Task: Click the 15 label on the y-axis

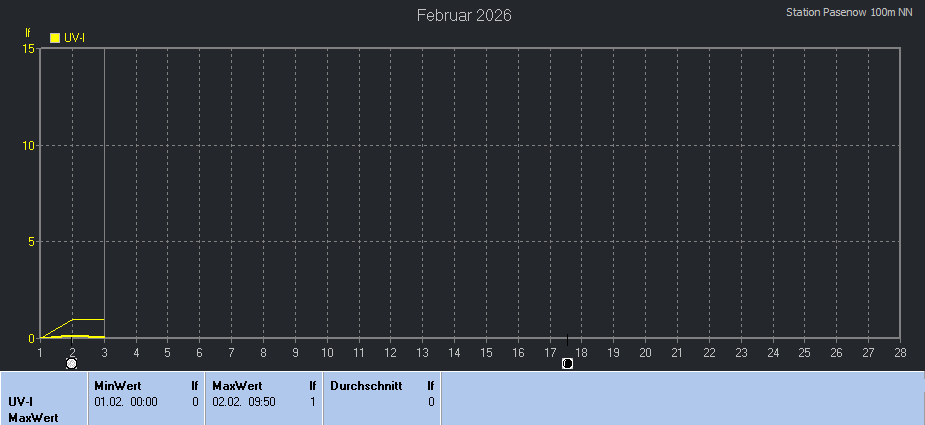Action: point(29,49)
